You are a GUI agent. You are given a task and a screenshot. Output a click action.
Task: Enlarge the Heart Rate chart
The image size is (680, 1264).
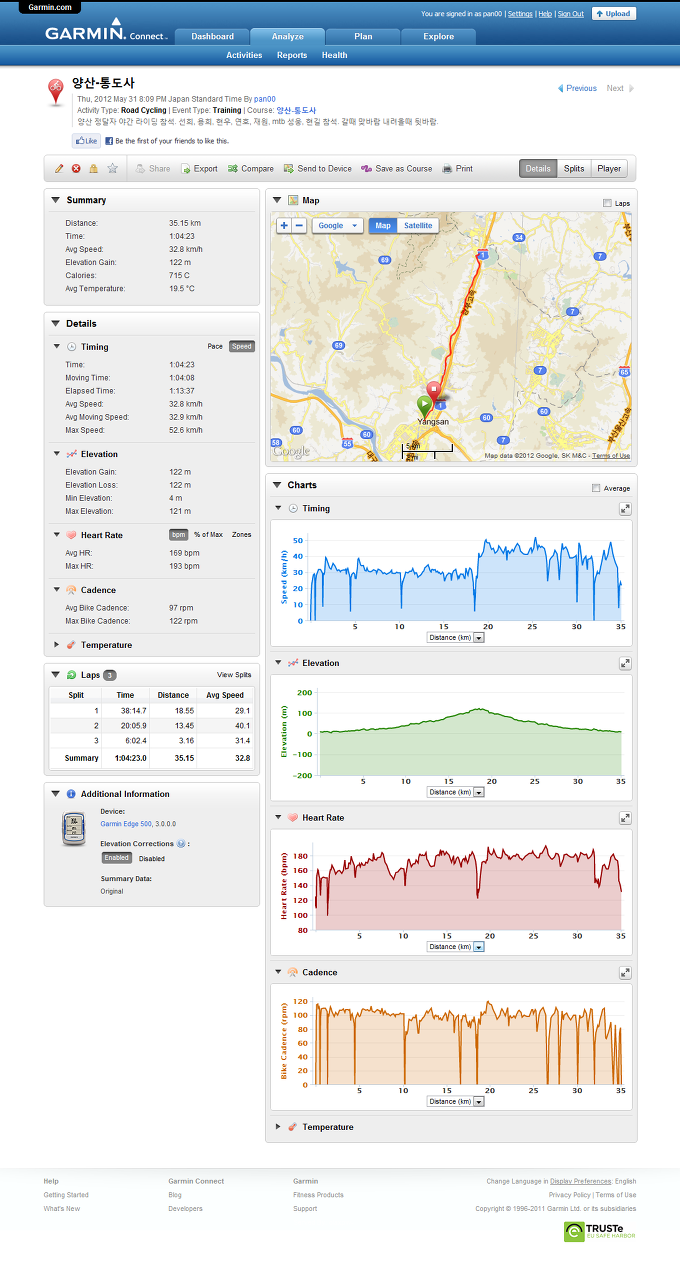point(625,817)
